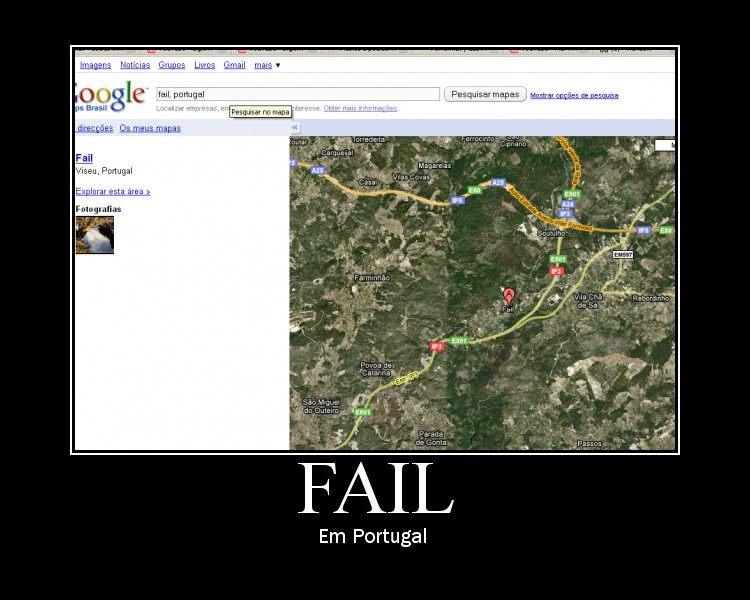Open the 'direcções' link

pos(95,128)
